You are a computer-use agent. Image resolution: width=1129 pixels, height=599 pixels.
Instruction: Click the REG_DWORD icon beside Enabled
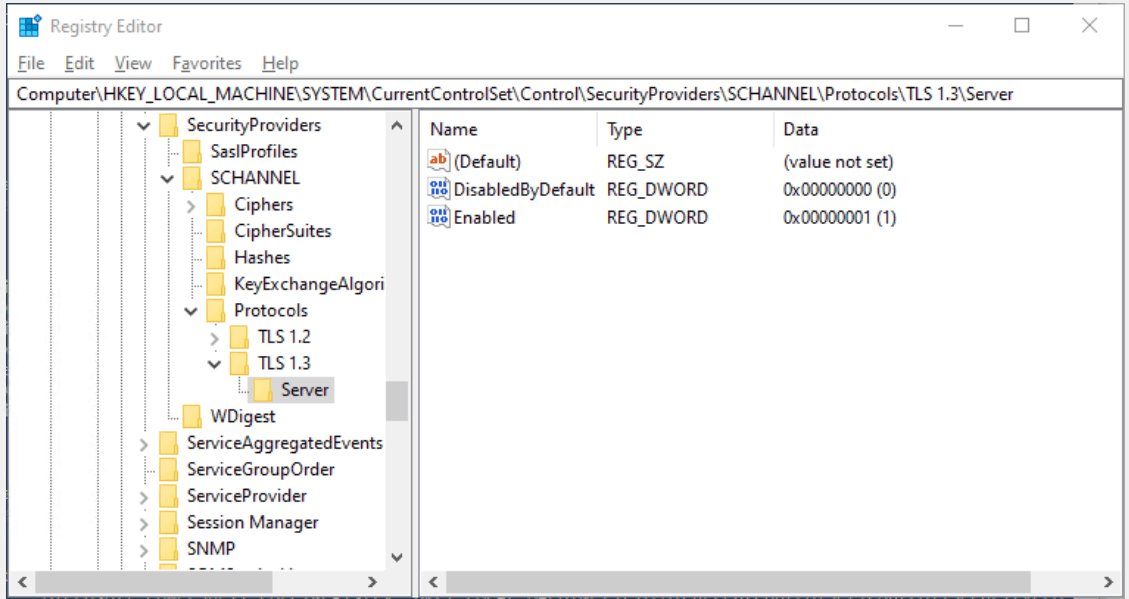click(437, 217)
